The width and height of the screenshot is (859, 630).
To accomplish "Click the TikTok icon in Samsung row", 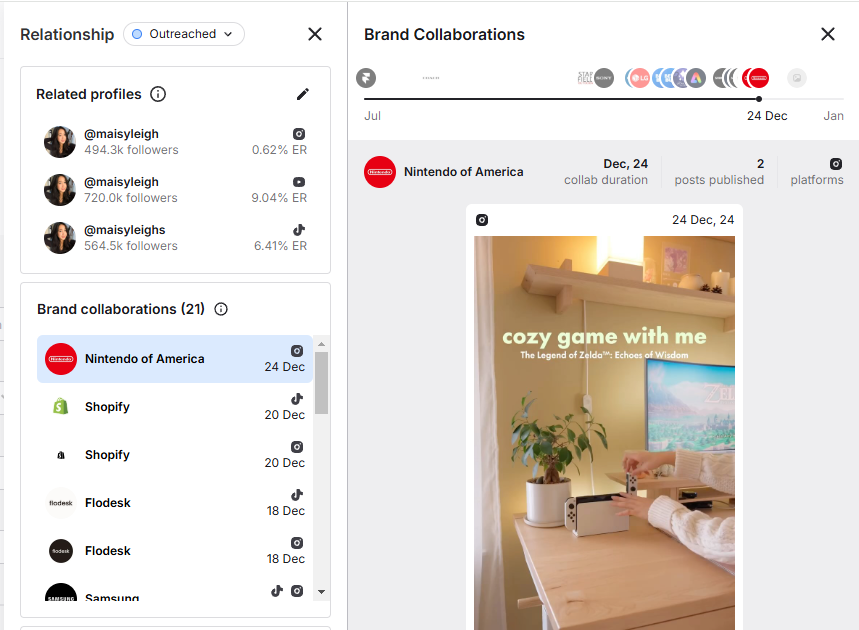I will click(x=277, y=591).
